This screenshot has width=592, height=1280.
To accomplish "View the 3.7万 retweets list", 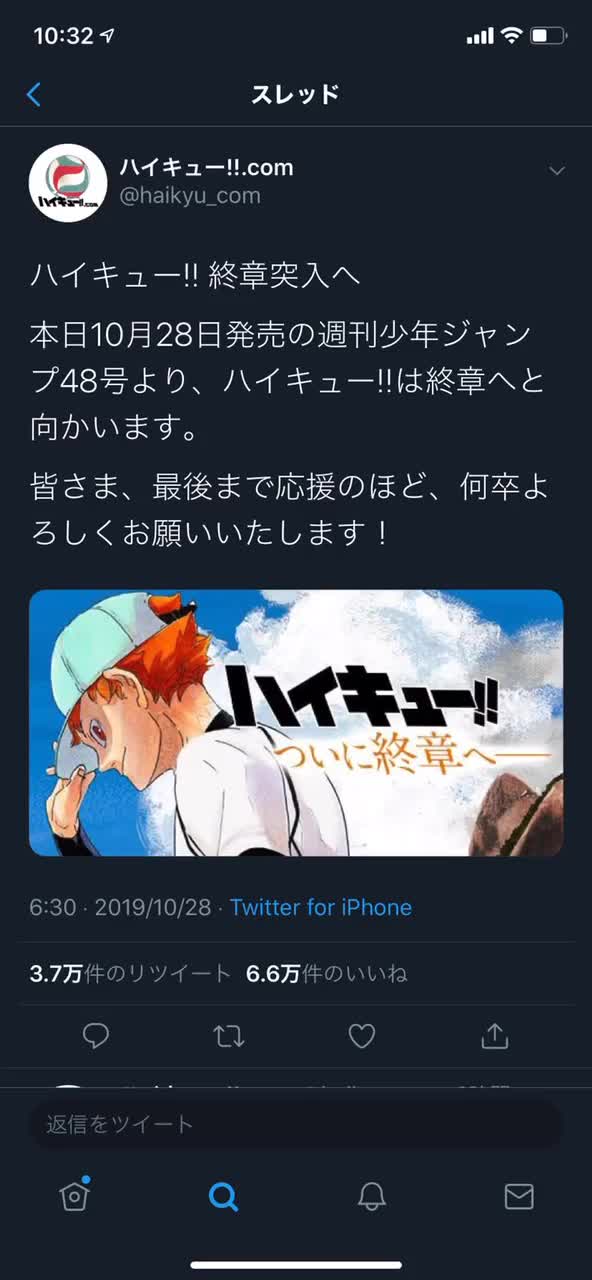I will click(130, 973).
